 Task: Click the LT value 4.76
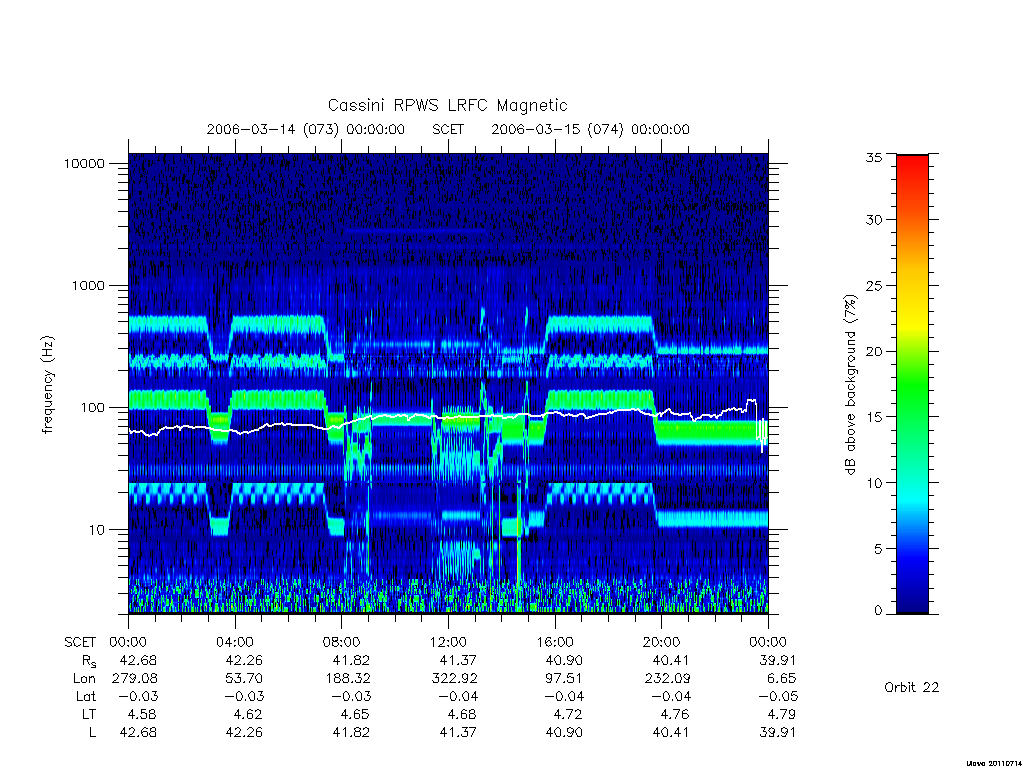tap(676, 714)
